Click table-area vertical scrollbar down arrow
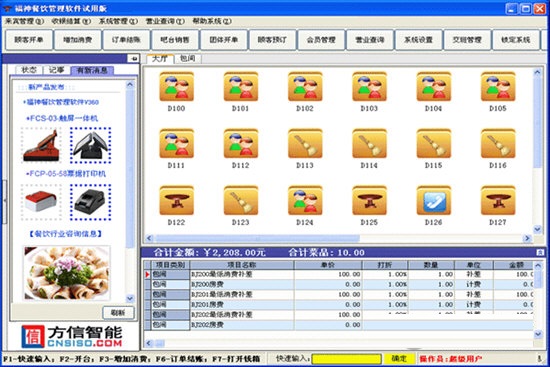Viewport: 550px width, 367px height. point(537,229)
